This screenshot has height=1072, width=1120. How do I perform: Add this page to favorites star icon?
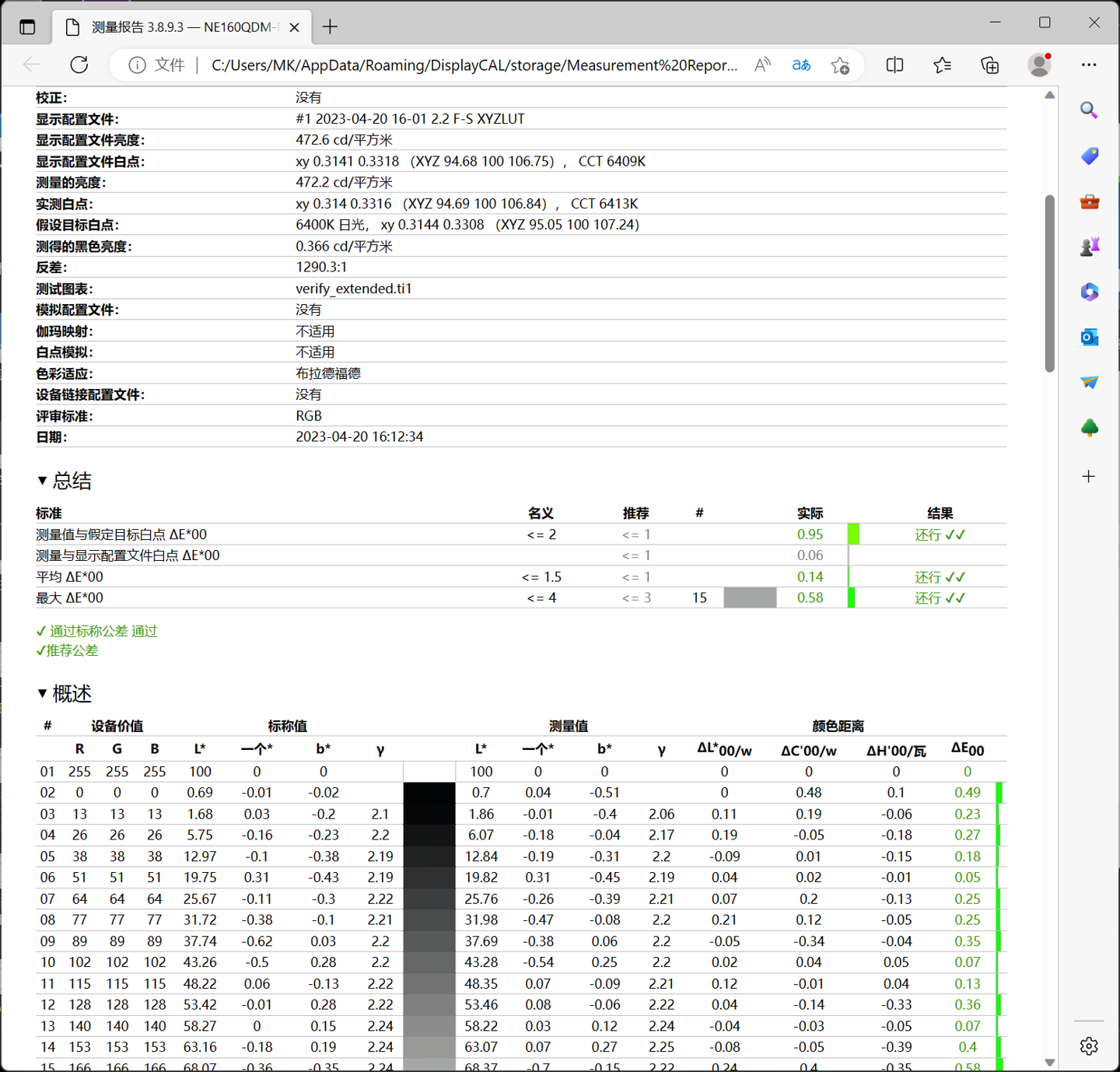[x=840, y=65]
